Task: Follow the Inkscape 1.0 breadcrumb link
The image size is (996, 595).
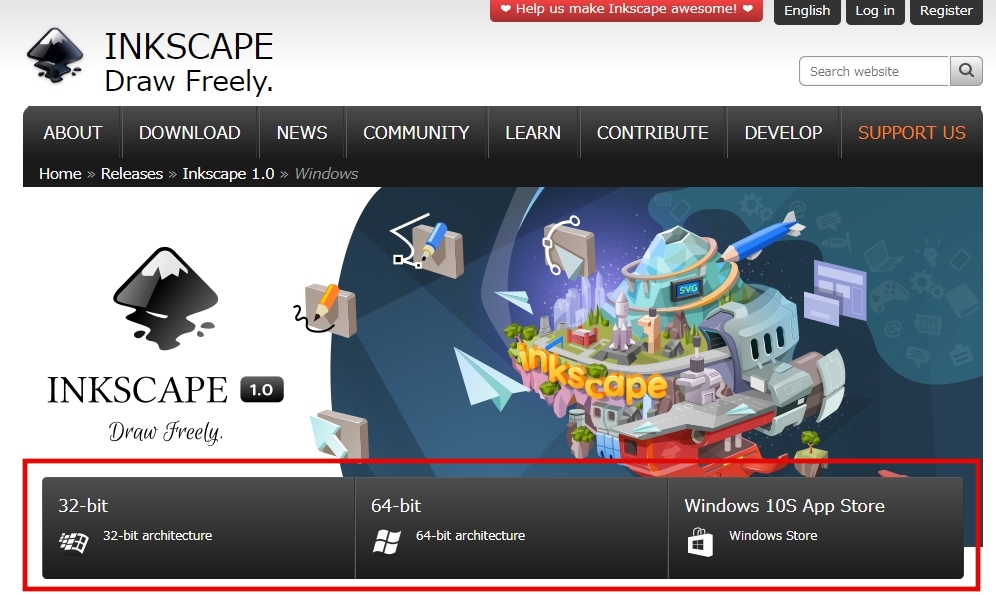Action: click(x=228, y=173)
